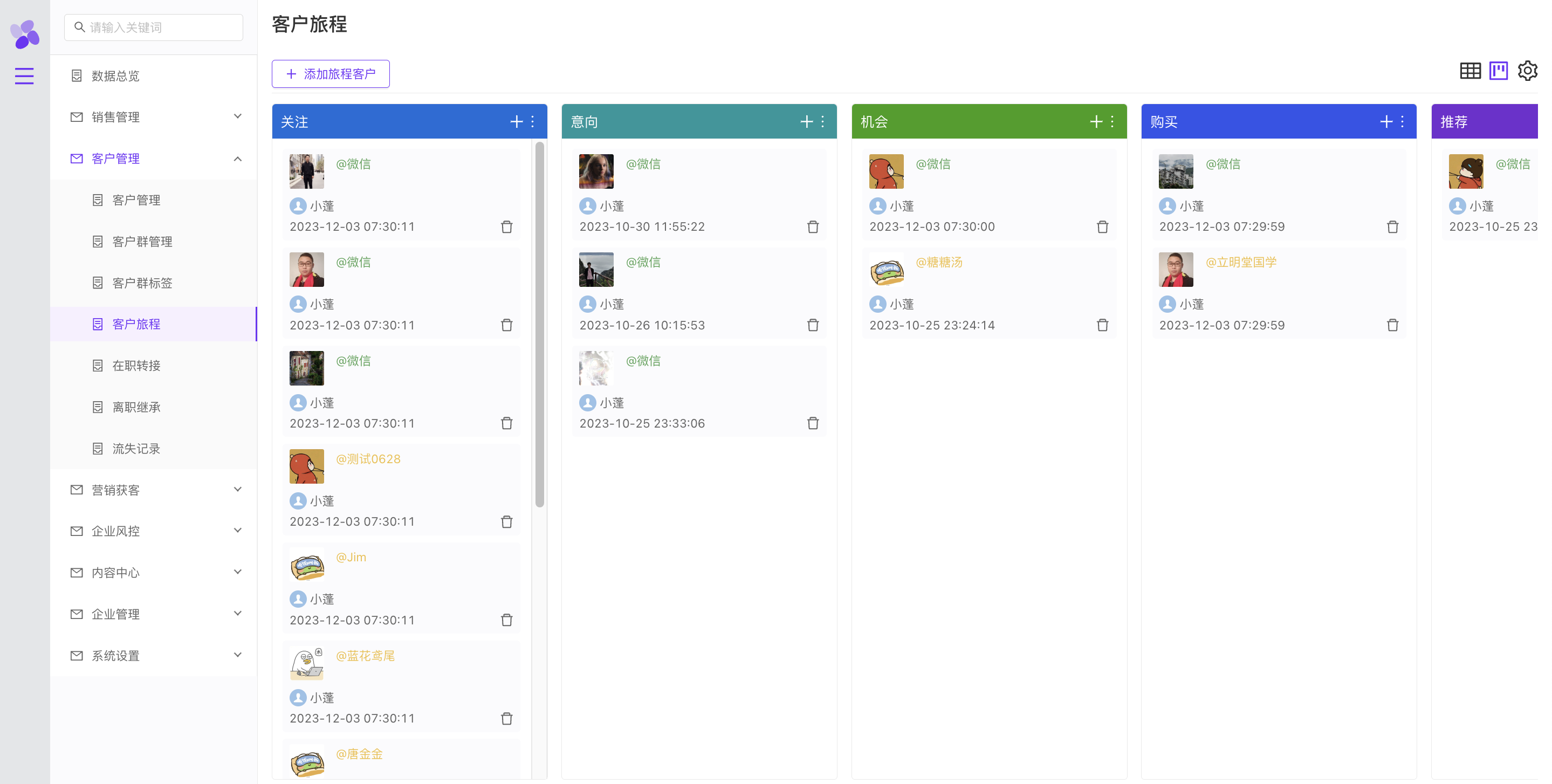Click 购买 column header title
The height and width of the screenshot is (784, 1552).
click(1163, 122)
